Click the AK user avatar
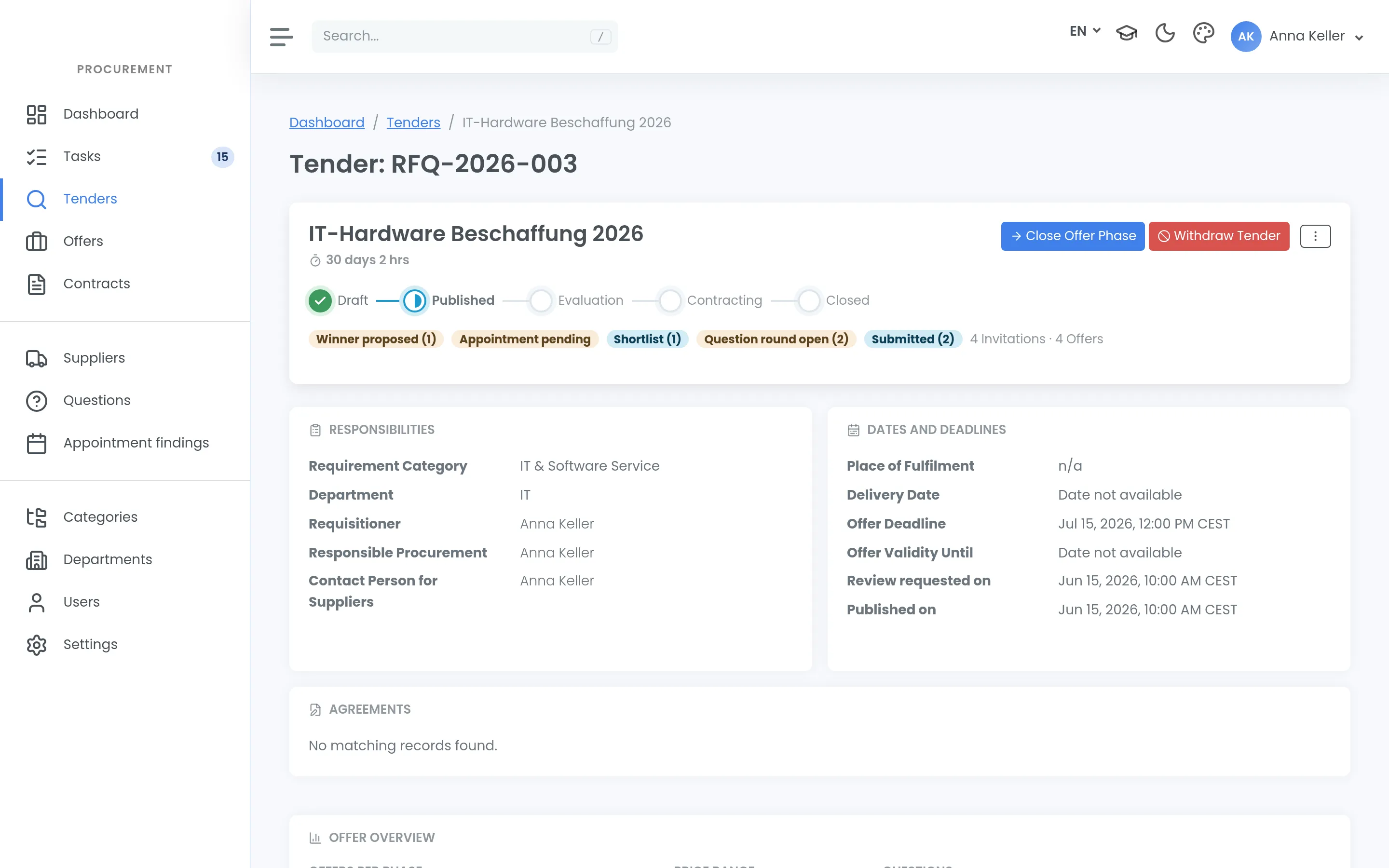 1245,36
